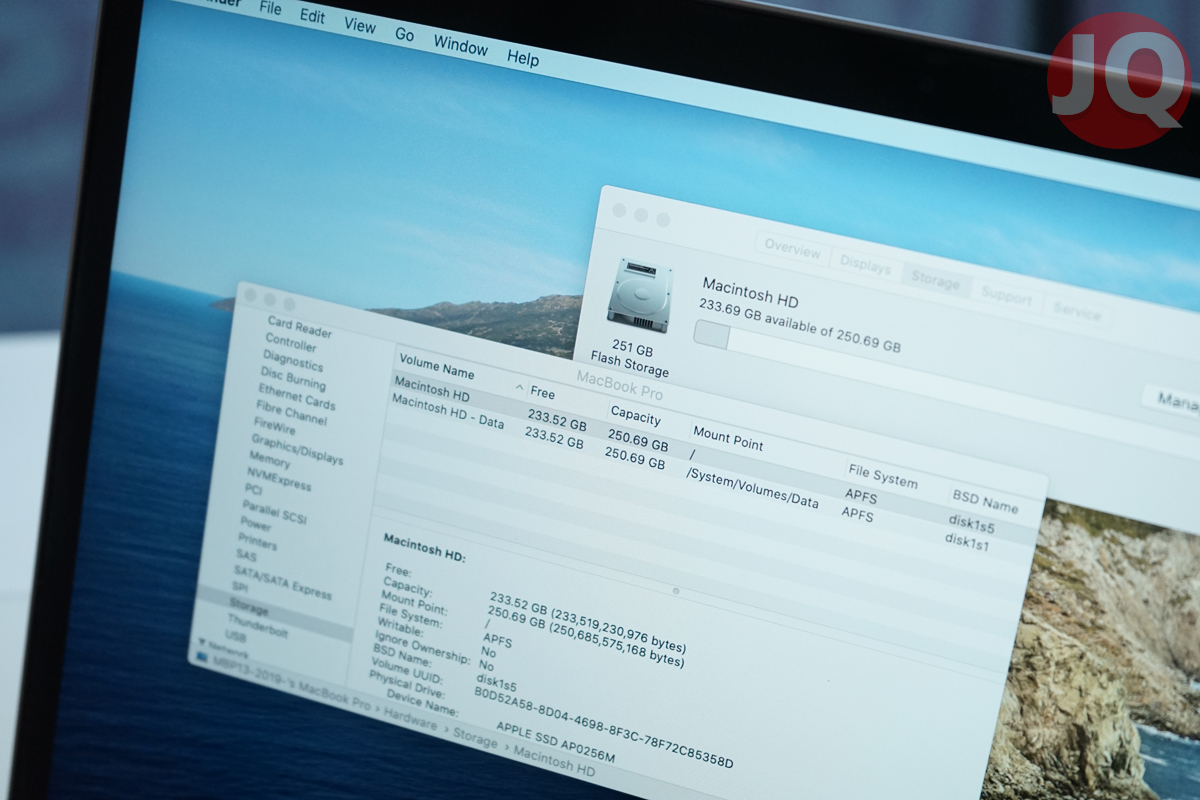1200x800 pixels.
Task: Select Card Reader in the sidebar
Action: click(x=299, y=327)
